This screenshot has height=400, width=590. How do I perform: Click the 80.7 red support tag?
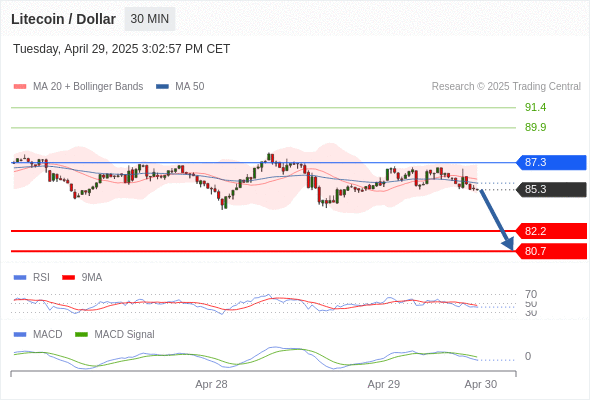click(x=551, y=251)
